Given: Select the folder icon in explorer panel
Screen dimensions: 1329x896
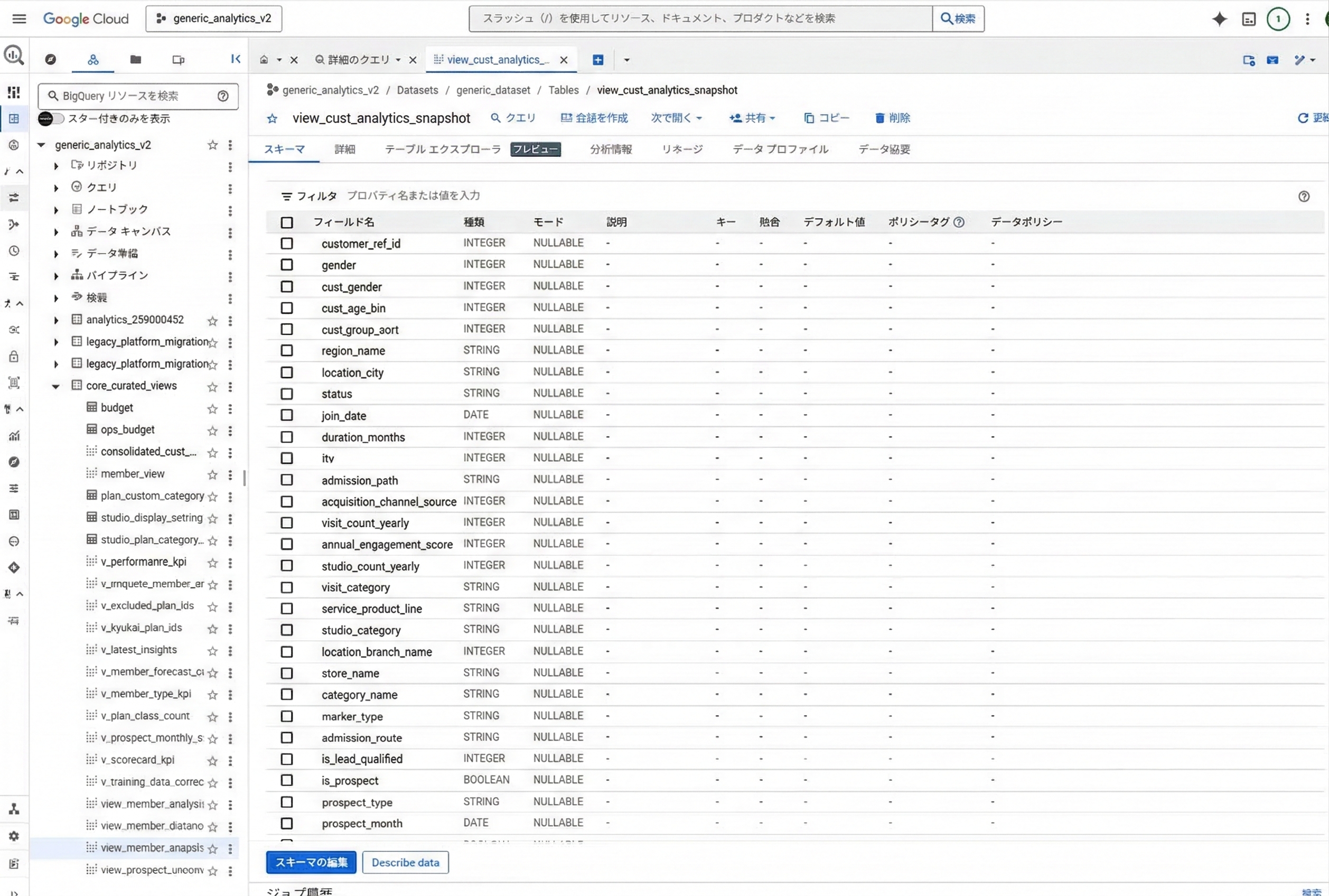Looking at the screenshot, I should pos(135,59).
